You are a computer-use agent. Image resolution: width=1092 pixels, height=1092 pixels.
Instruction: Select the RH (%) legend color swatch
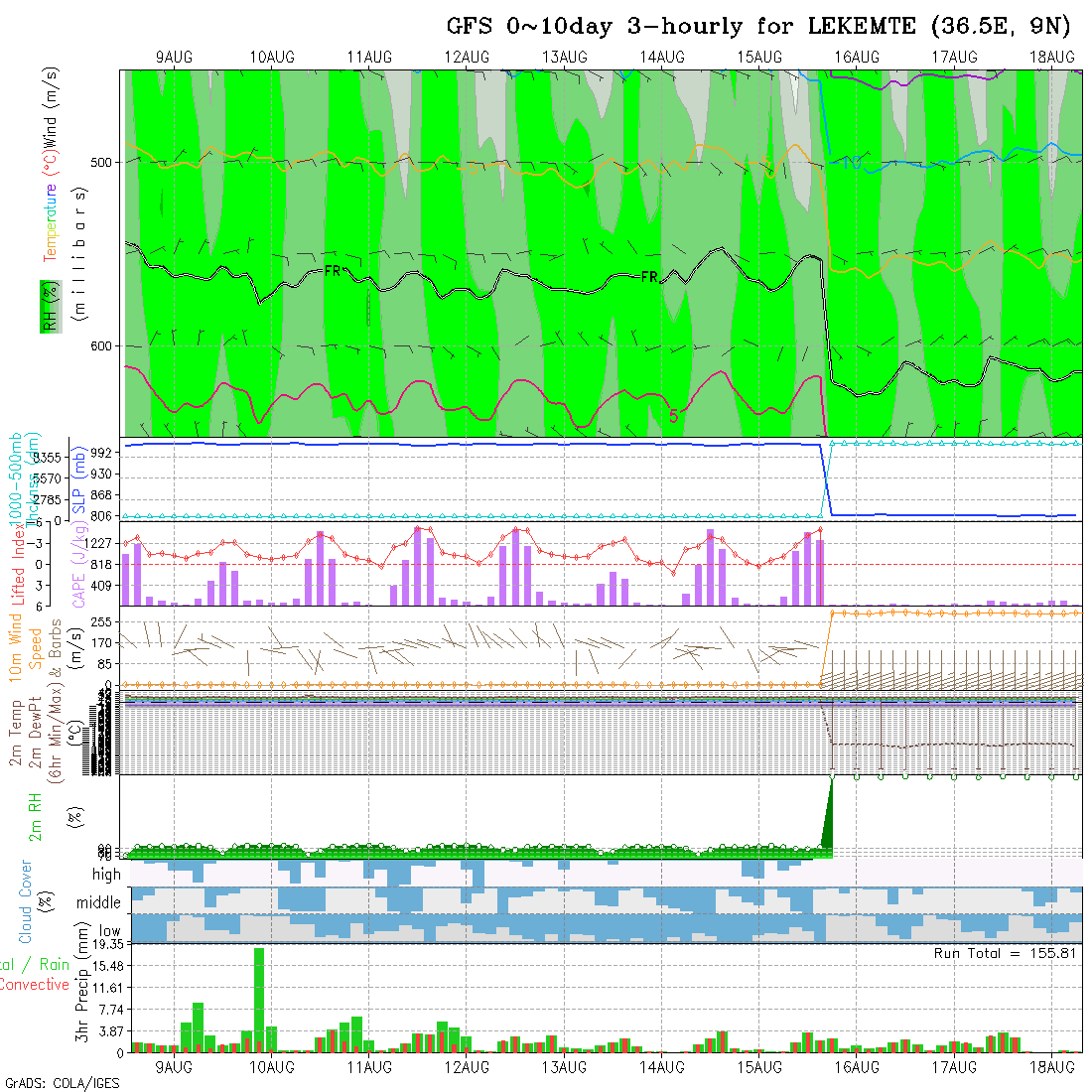[51, 307]
